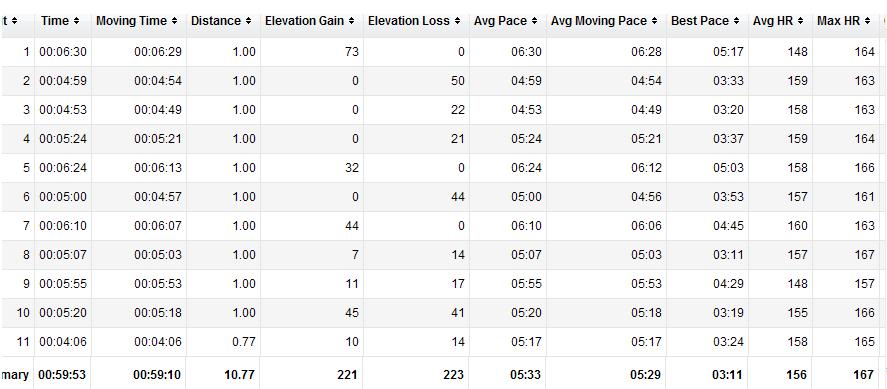The height and width of the screenshot is (389, 887).
Task: Sort by Avg HR column
Action: coord(780,21)
